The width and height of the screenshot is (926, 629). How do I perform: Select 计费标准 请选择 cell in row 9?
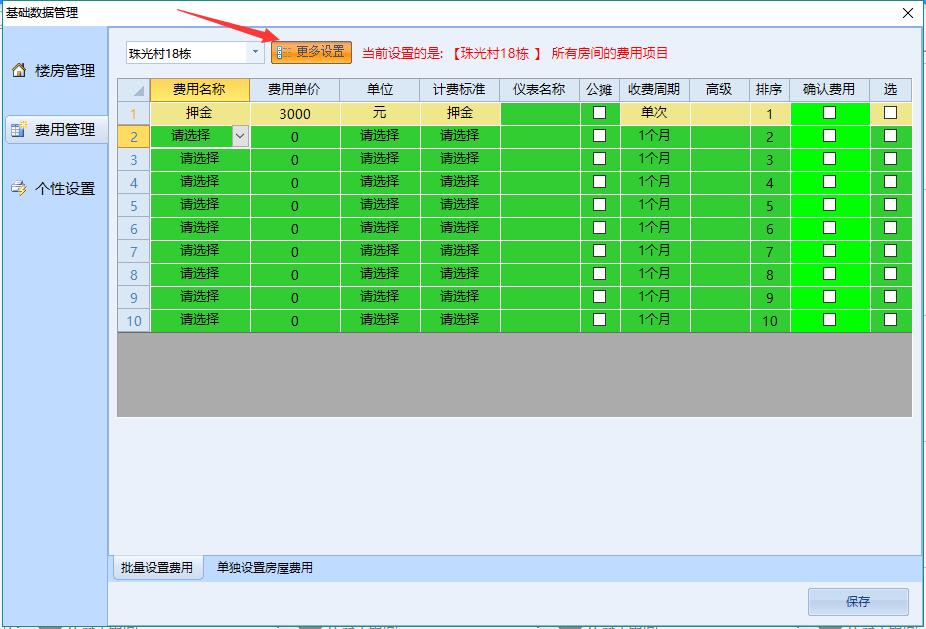pos(460,298)
